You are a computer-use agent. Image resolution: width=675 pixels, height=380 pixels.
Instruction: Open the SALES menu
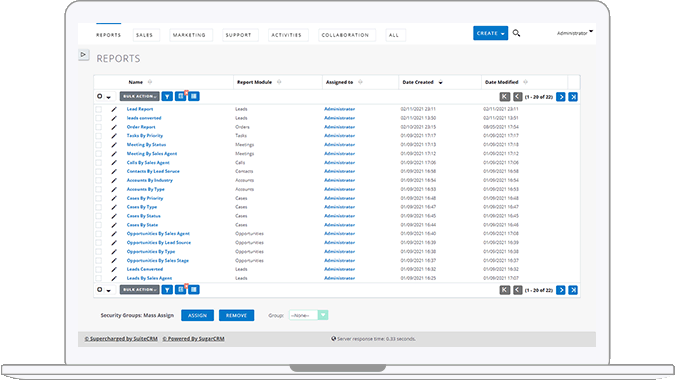click(145, 35)
